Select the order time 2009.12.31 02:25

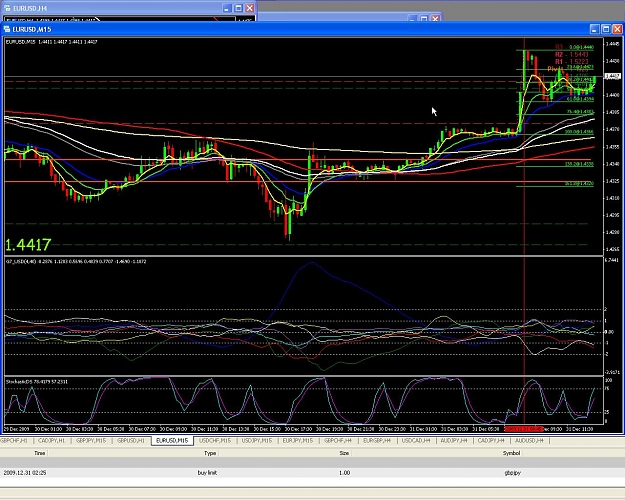coord(25,472)
